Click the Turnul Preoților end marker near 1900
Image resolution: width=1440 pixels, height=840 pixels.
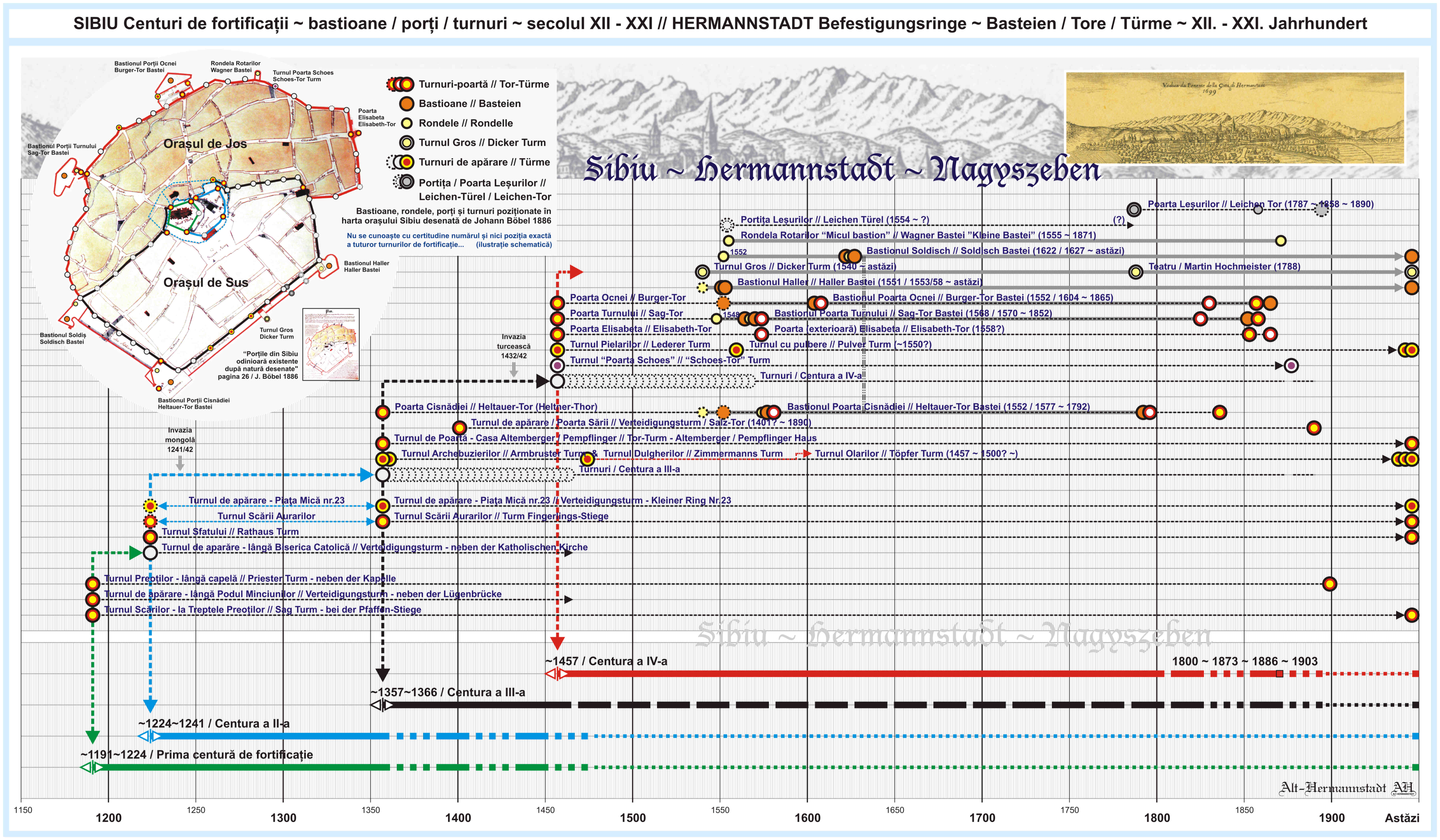[1330, 584]
